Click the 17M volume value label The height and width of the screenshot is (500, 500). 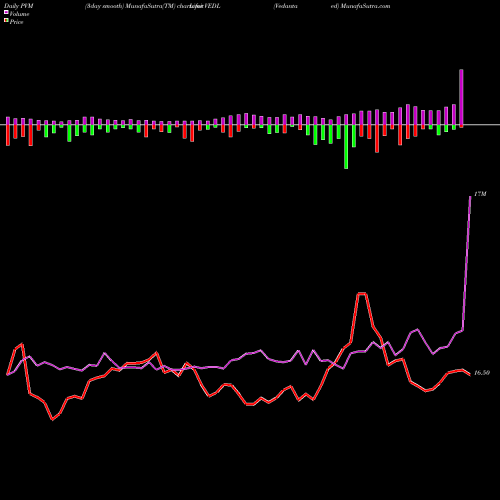(480, 194)
